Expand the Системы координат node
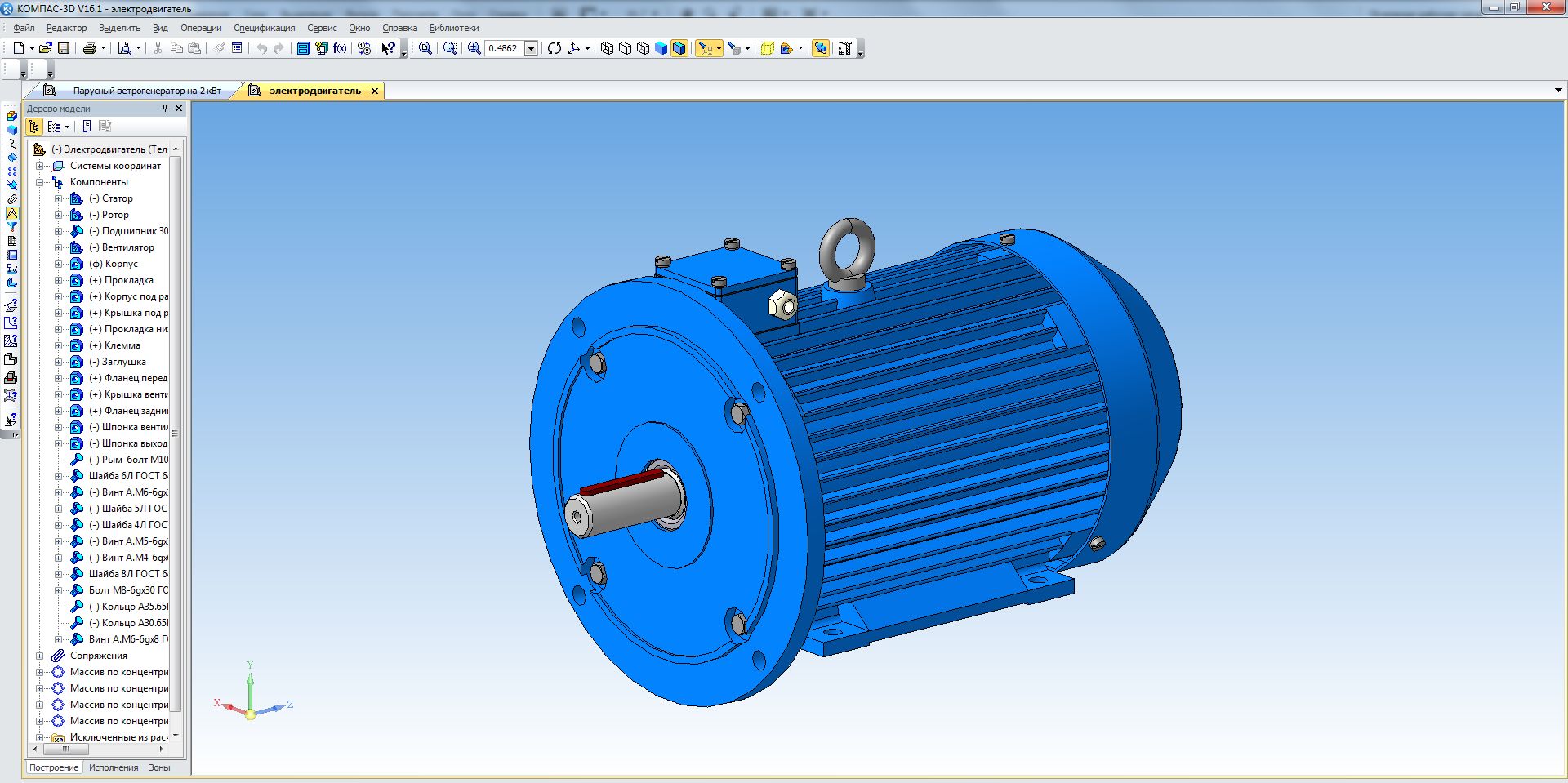 (x=39, y=166)
